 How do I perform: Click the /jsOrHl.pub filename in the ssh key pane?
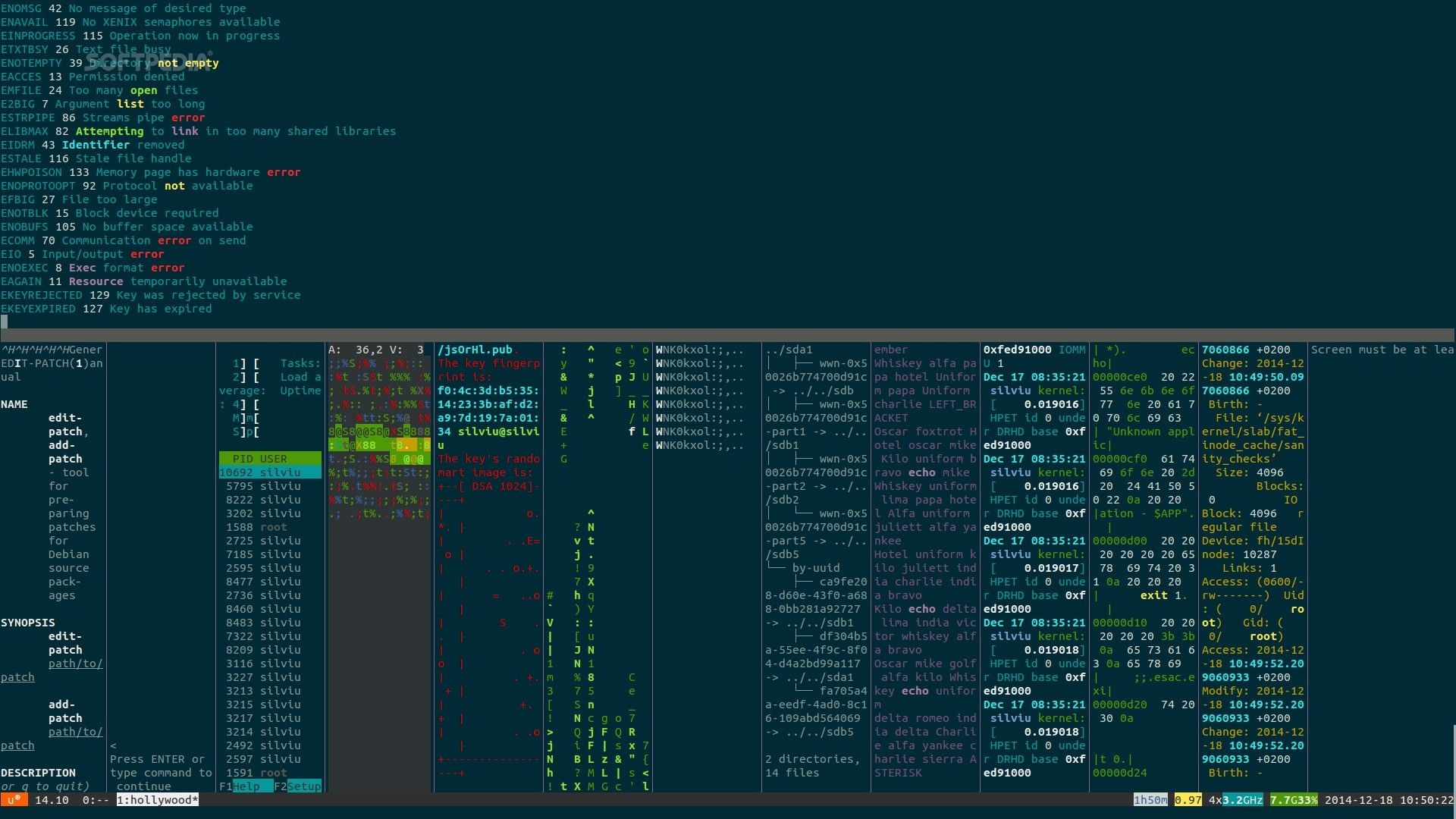(475, 350)
